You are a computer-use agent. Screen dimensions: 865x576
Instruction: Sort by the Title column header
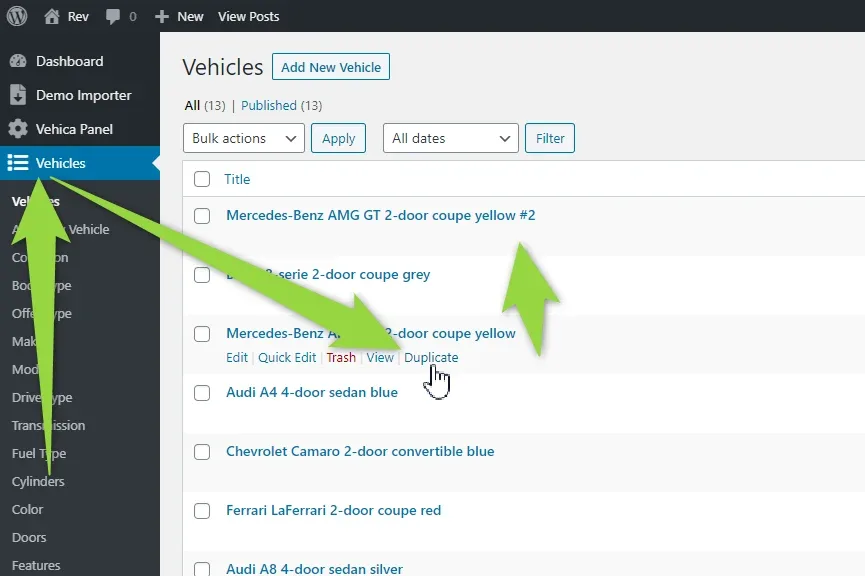(237, 179)
